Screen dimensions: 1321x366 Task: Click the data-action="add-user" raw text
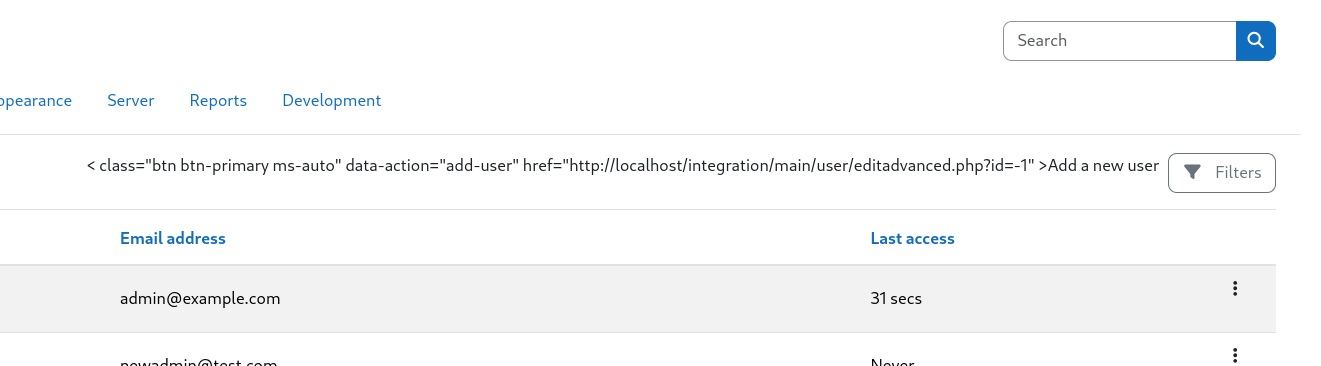(432, 166)
